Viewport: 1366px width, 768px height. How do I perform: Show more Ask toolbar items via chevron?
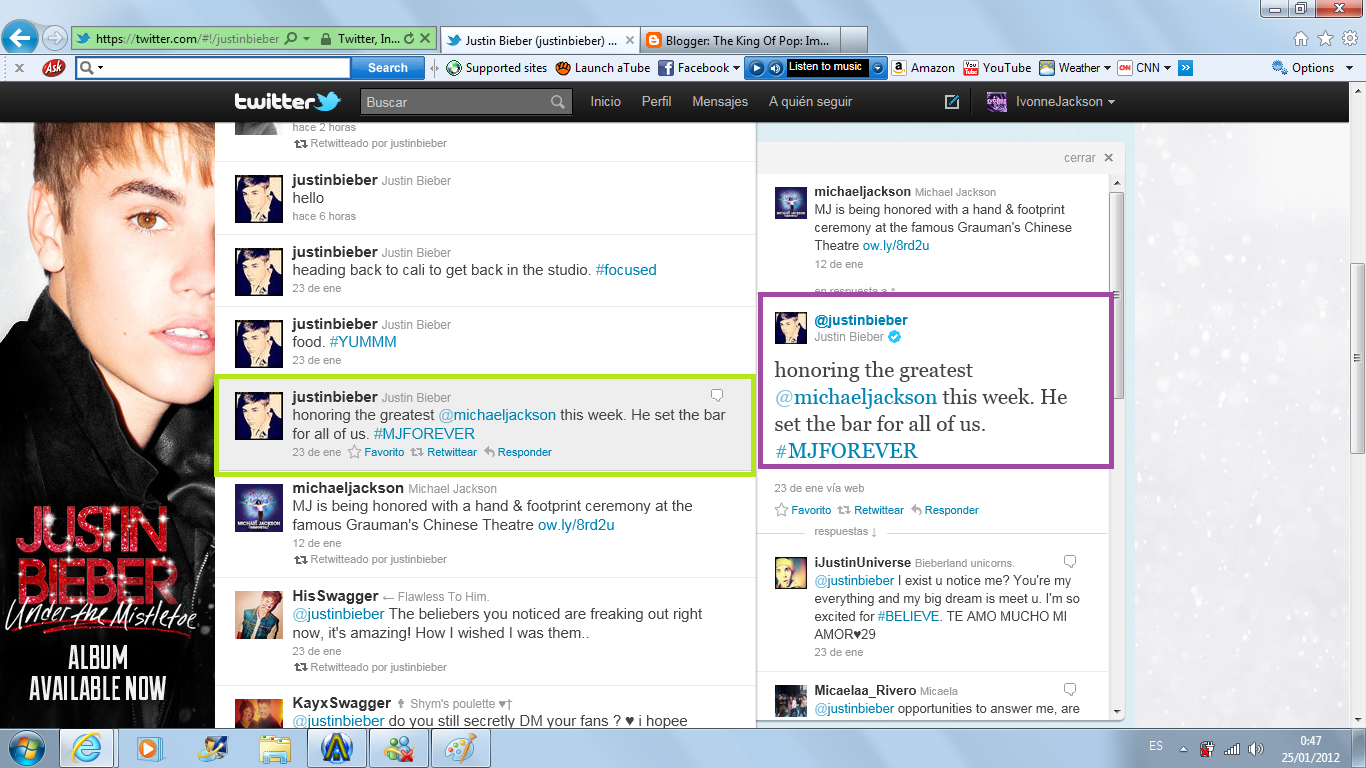tap(1186, 68)
